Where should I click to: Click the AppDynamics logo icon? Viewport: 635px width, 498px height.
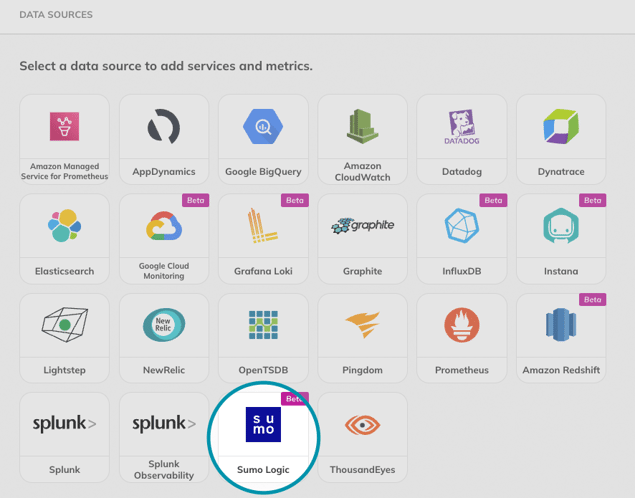(164, 127)
